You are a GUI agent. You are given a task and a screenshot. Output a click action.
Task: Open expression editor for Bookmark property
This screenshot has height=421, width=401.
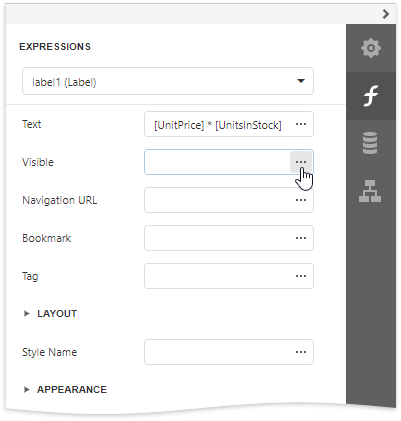click(301, 238)
